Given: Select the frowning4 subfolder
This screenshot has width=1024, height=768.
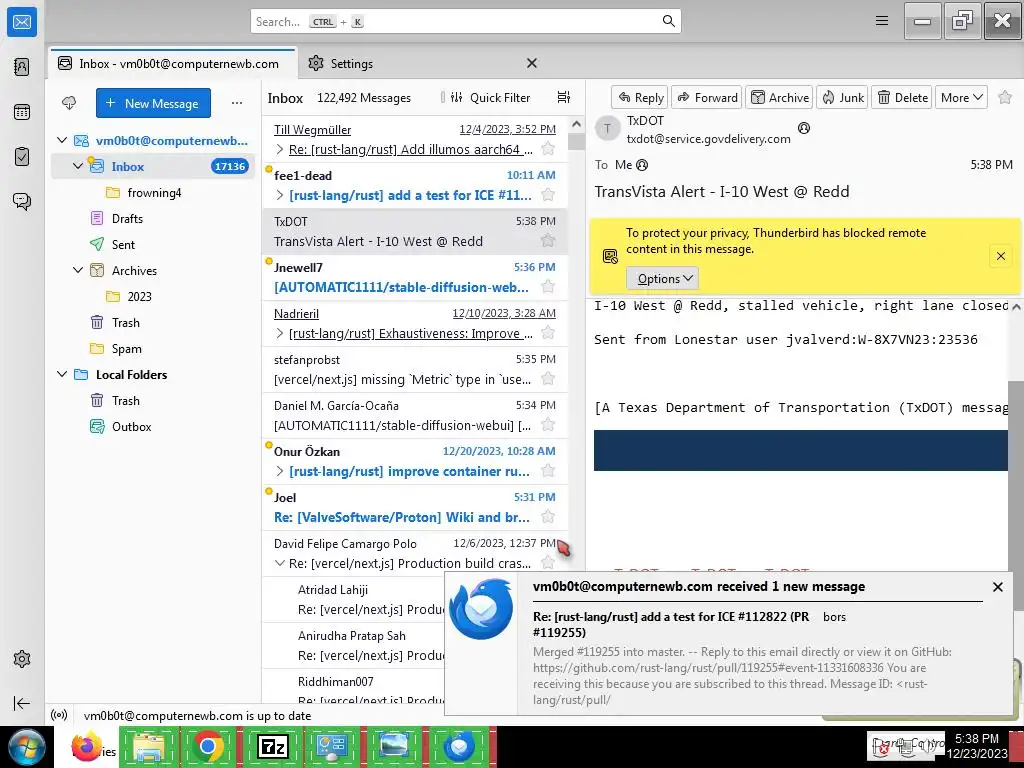Looking at the screenshot, I should 153,193.
